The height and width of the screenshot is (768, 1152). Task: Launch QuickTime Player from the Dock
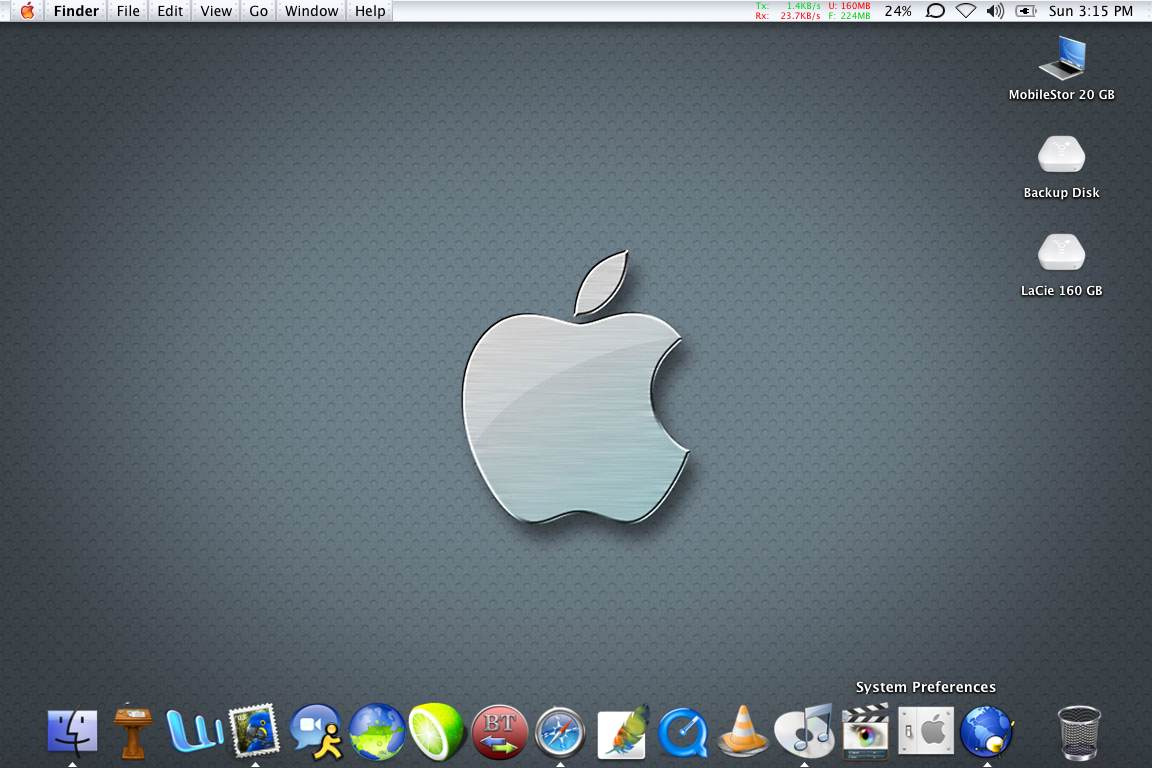point(683,733)
